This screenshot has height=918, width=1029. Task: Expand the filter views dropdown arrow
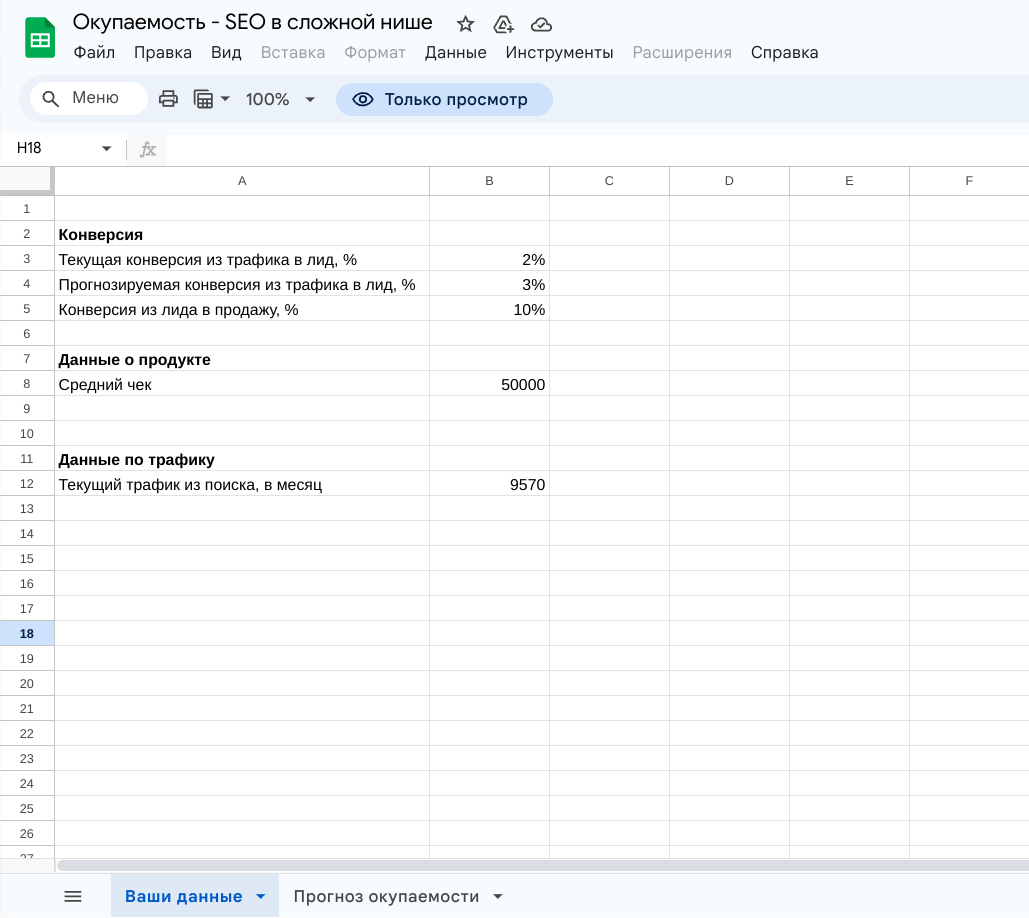(225, 99)
